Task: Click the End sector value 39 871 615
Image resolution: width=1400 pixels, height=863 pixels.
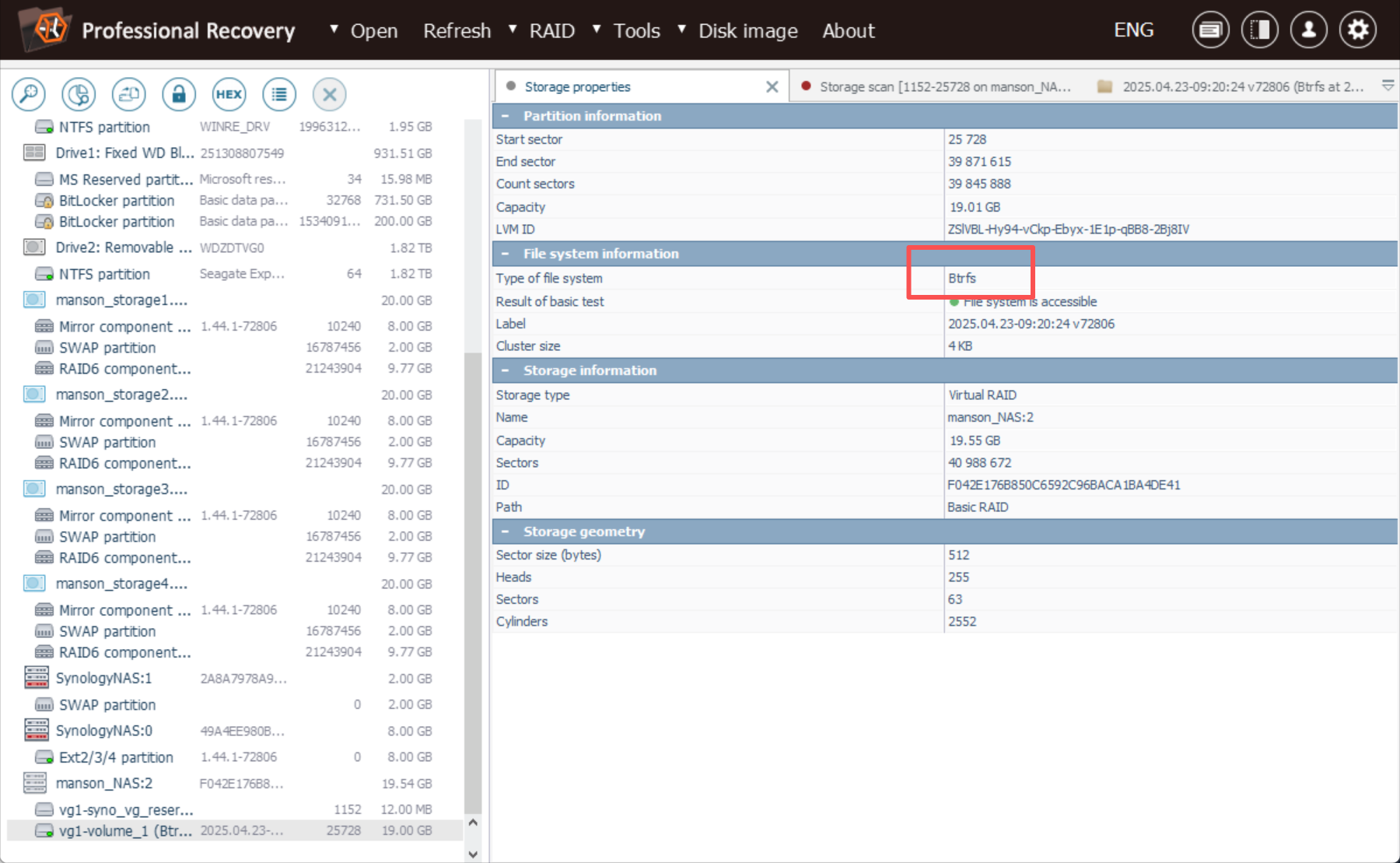Action: (979, 161)
